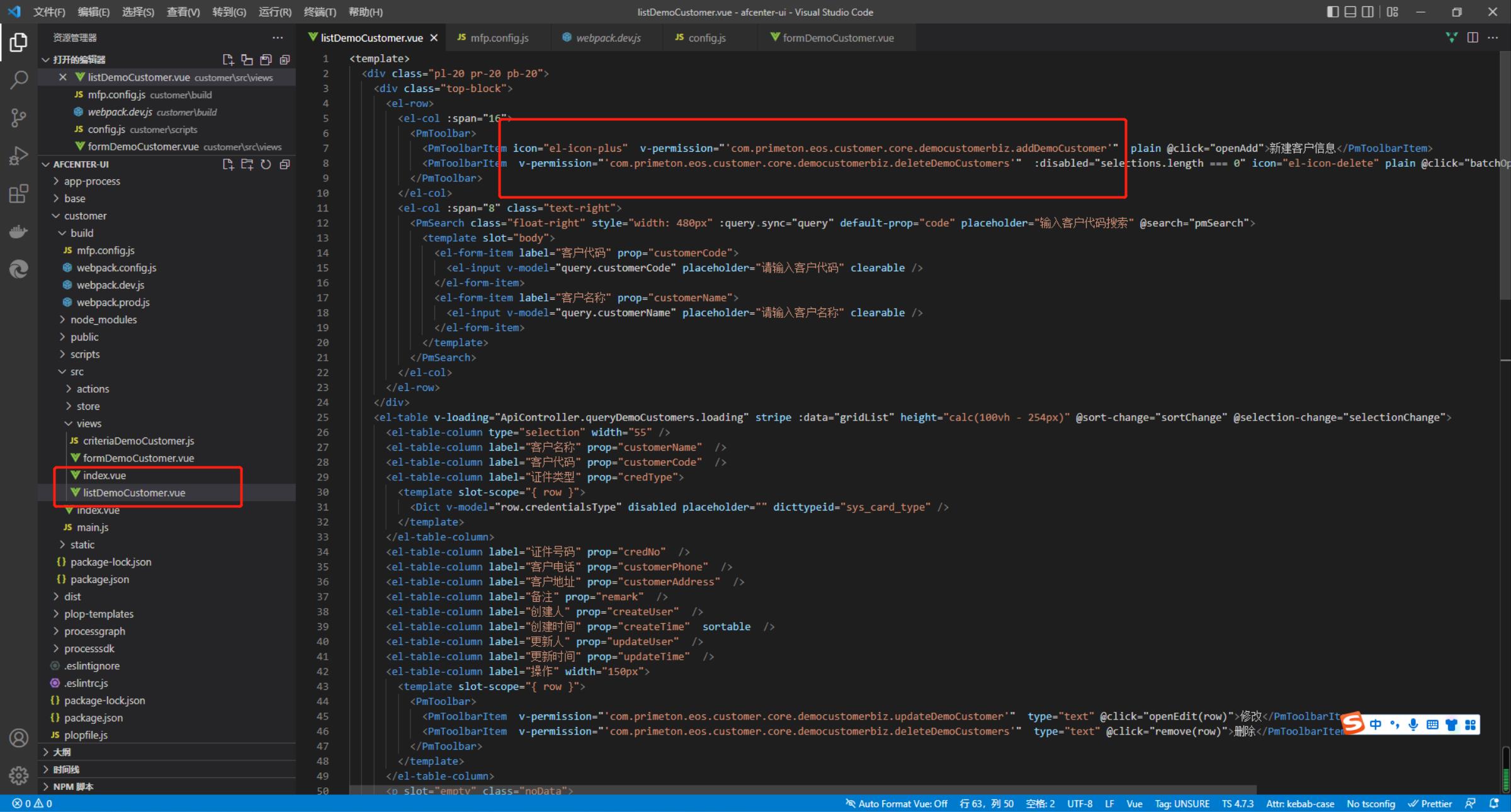Toggle bottom panel layout button
1511x812 pixels.
tap(1350, 12)
